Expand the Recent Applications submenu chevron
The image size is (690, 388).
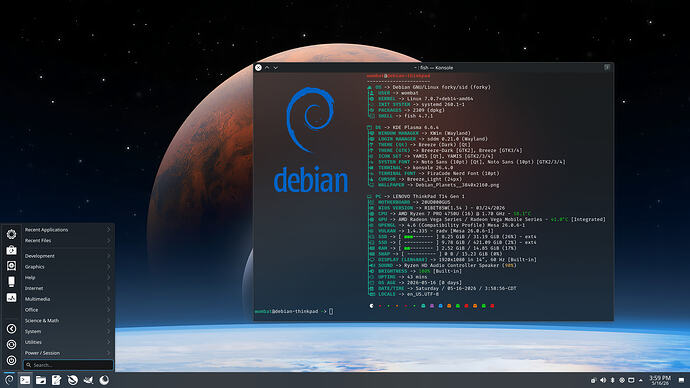pos(108,230)
